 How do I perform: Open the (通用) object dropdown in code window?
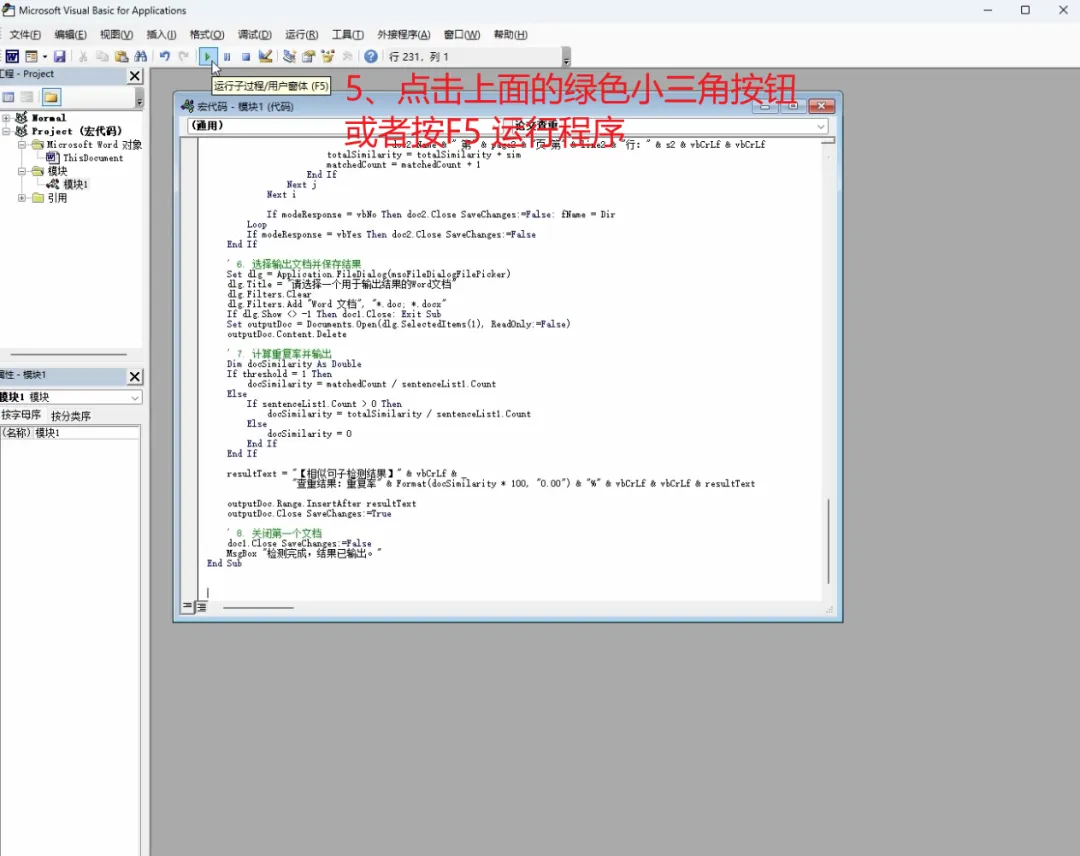coord(348,125)
